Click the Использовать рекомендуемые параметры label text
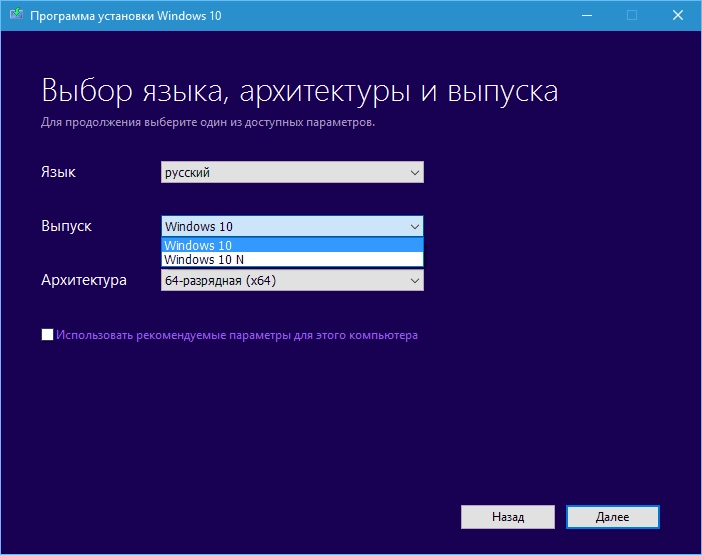The height and width of the screenshot is (555, 702). point(237,335)
